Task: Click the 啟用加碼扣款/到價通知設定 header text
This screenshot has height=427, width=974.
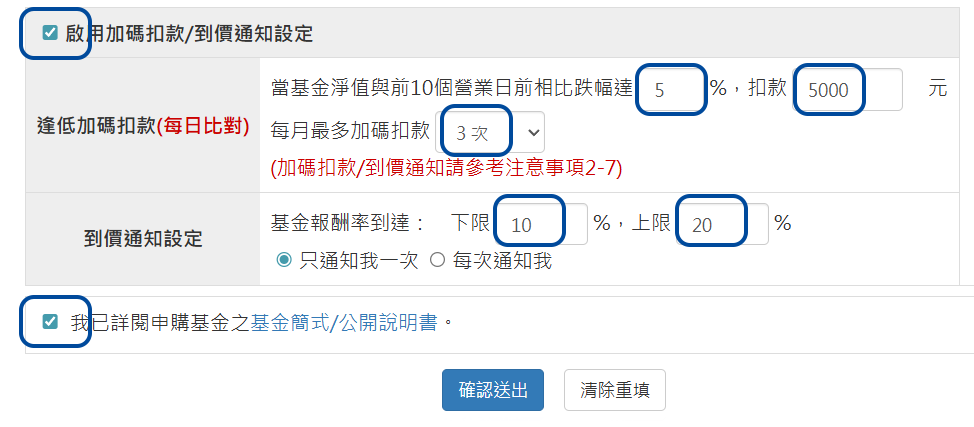Action: point(190,34)
